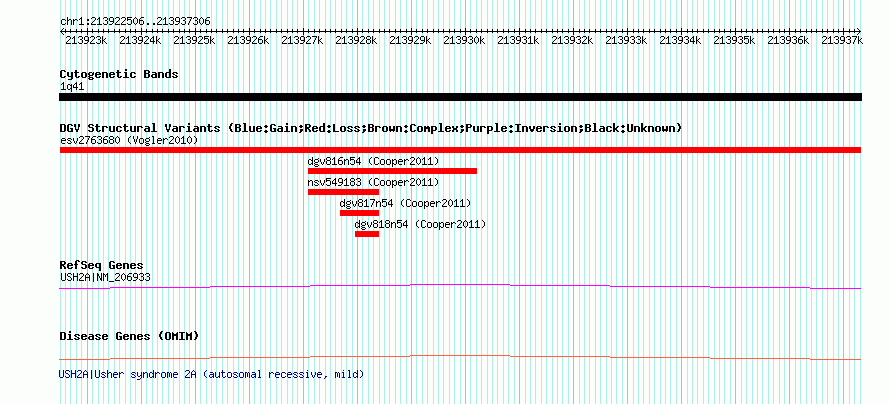Select the short red dgv818n54 loss bar
This screenshot has height=404, width=890.
[367, 234]
